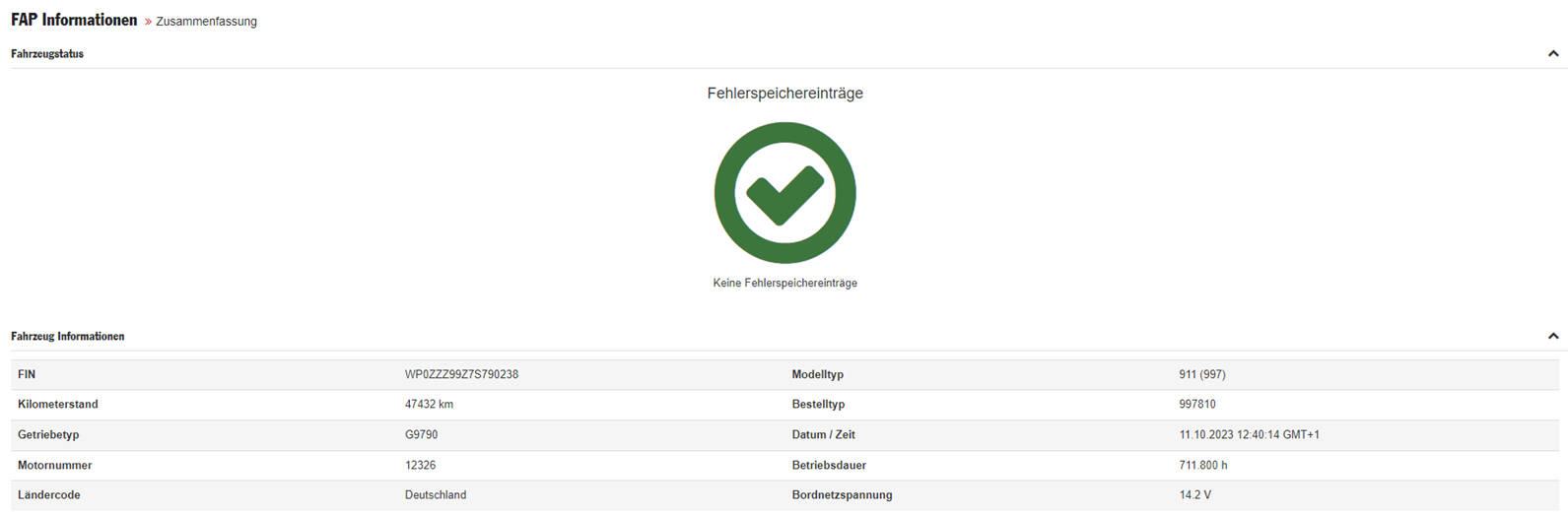
Task: Click the Ländercode value Deutschland
Action: point(436,495)
